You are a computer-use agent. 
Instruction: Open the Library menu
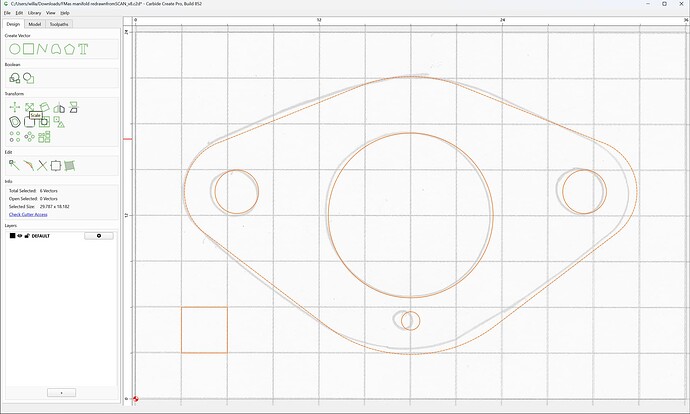coord(34,13)
